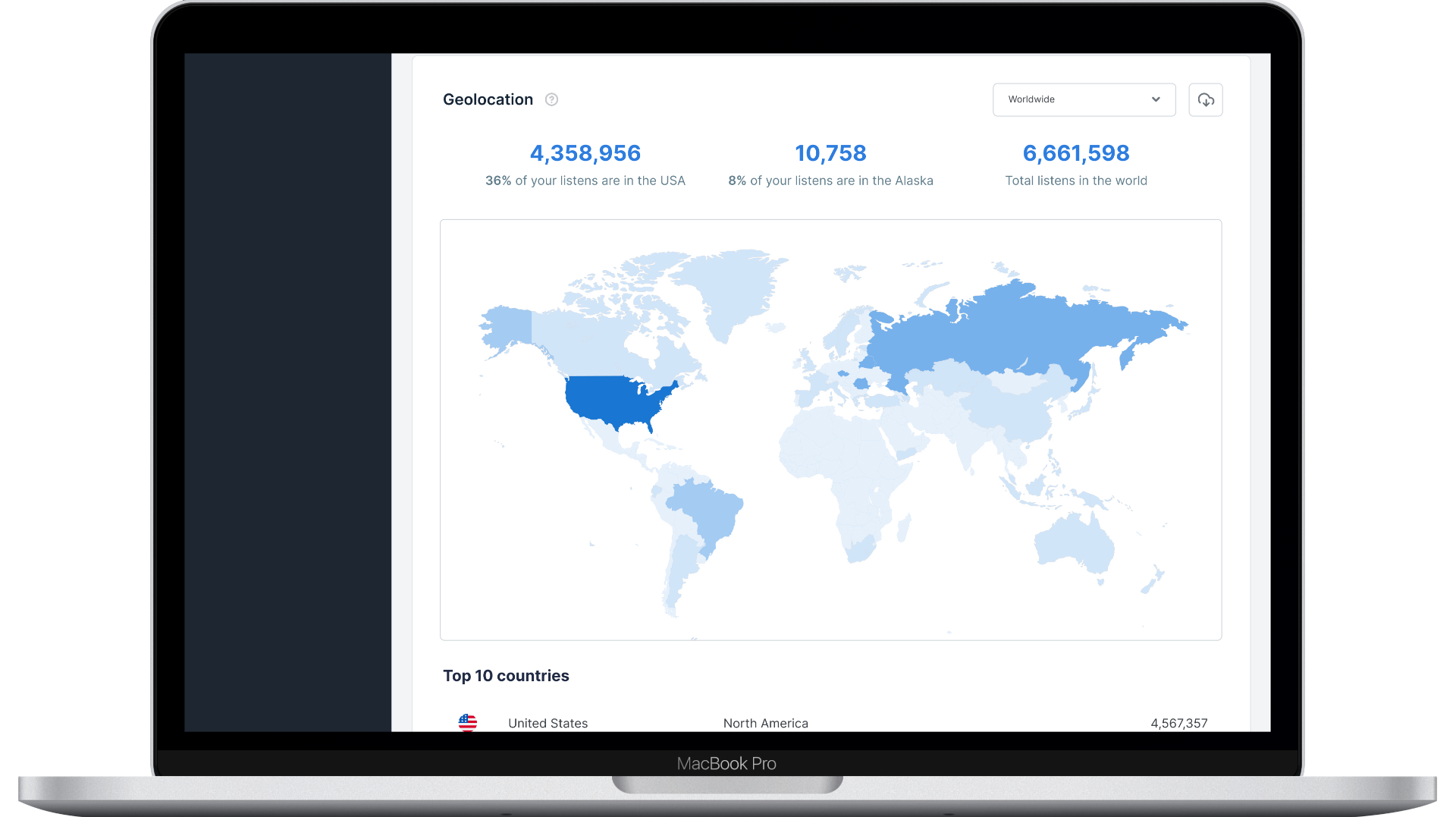1456x817 pixels.
Task: Click the 4,358,956 USA listens figure
Action: click(x=585, y=153)
